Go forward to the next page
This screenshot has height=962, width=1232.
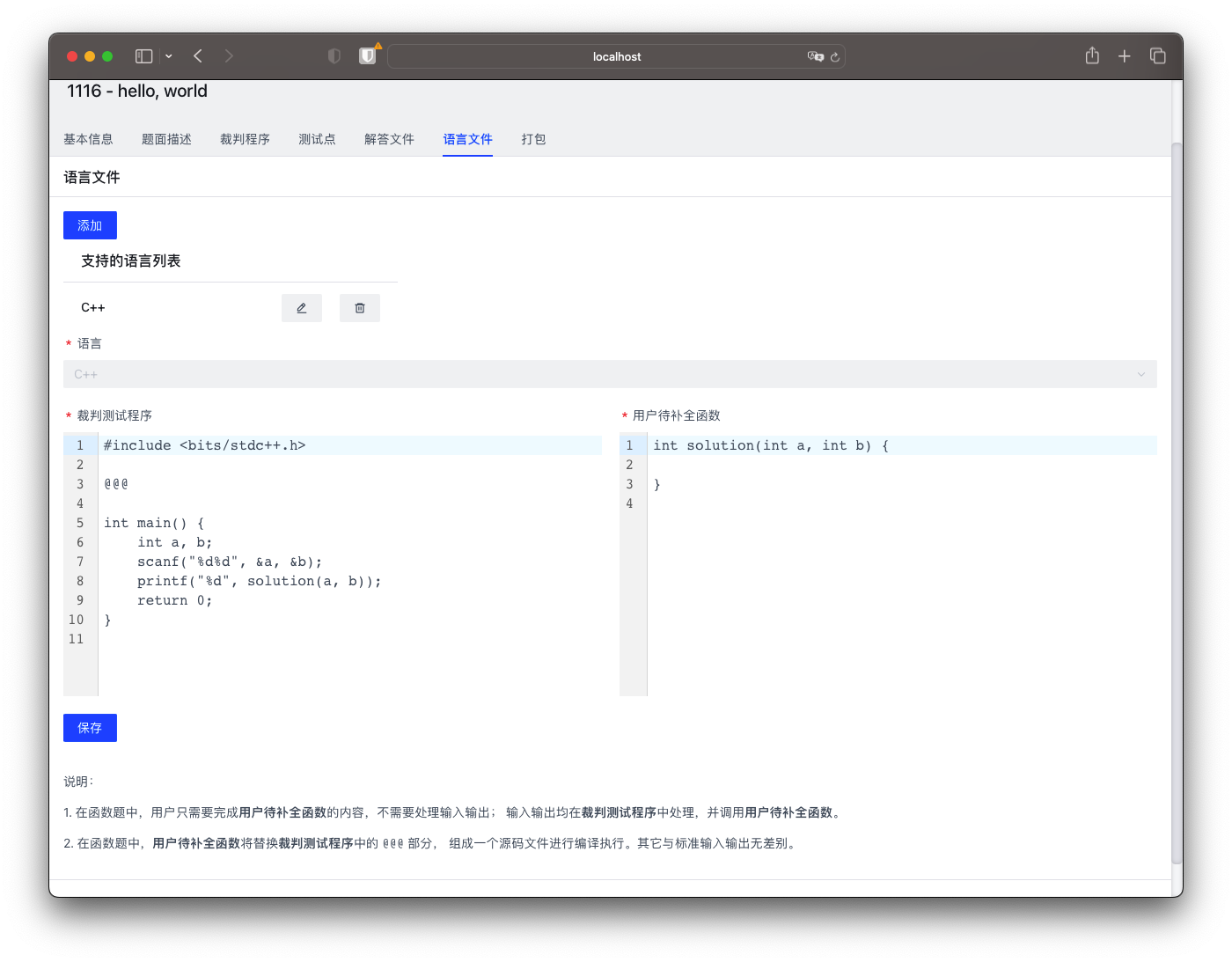pyautogui.click(x=229, y=56)
